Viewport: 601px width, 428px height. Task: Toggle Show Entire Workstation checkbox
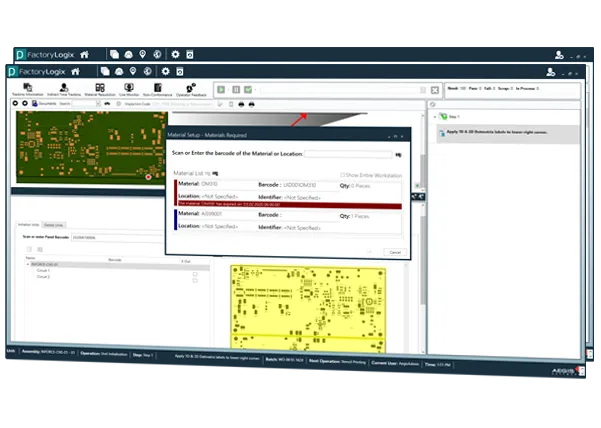[342, 175]
